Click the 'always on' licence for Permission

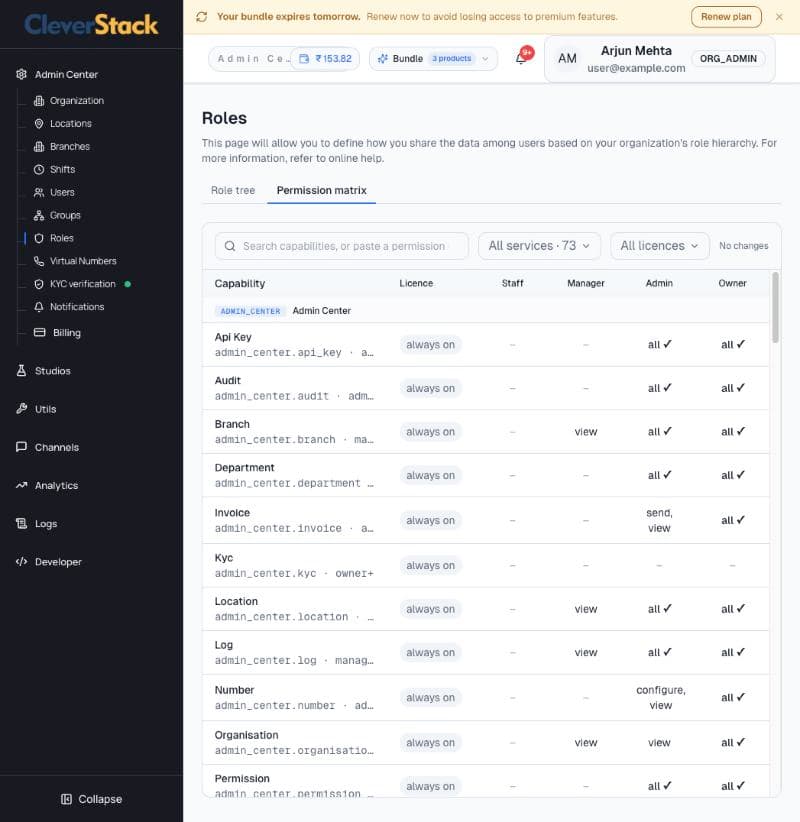pyautogui.click(x=430, y=786)
